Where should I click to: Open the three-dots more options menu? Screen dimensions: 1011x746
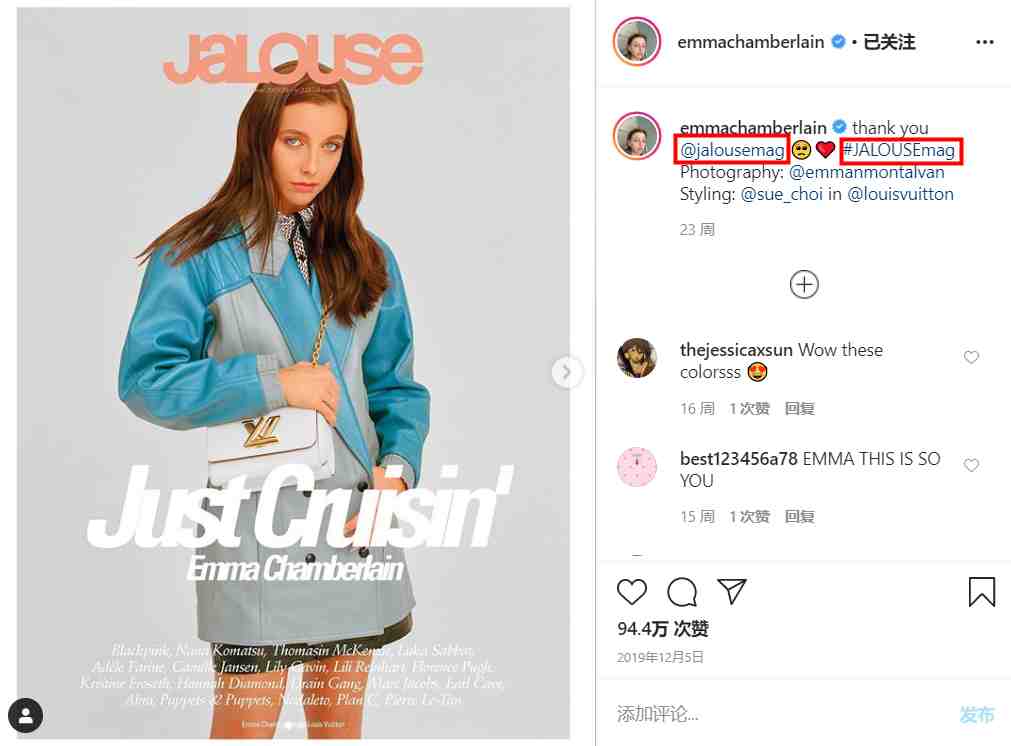pos(985,42)
